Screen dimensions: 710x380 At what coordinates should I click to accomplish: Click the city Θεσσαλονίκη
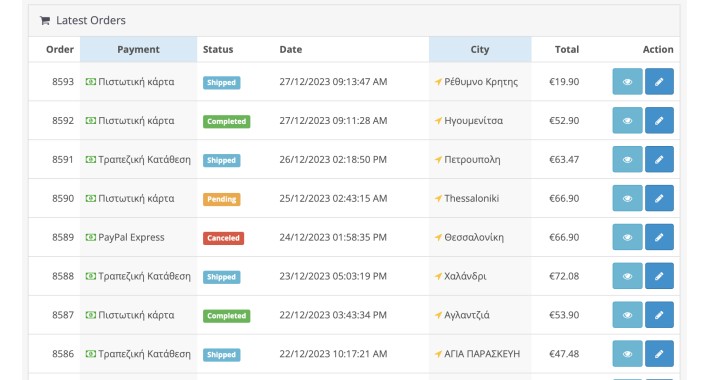tap(474, 237)
